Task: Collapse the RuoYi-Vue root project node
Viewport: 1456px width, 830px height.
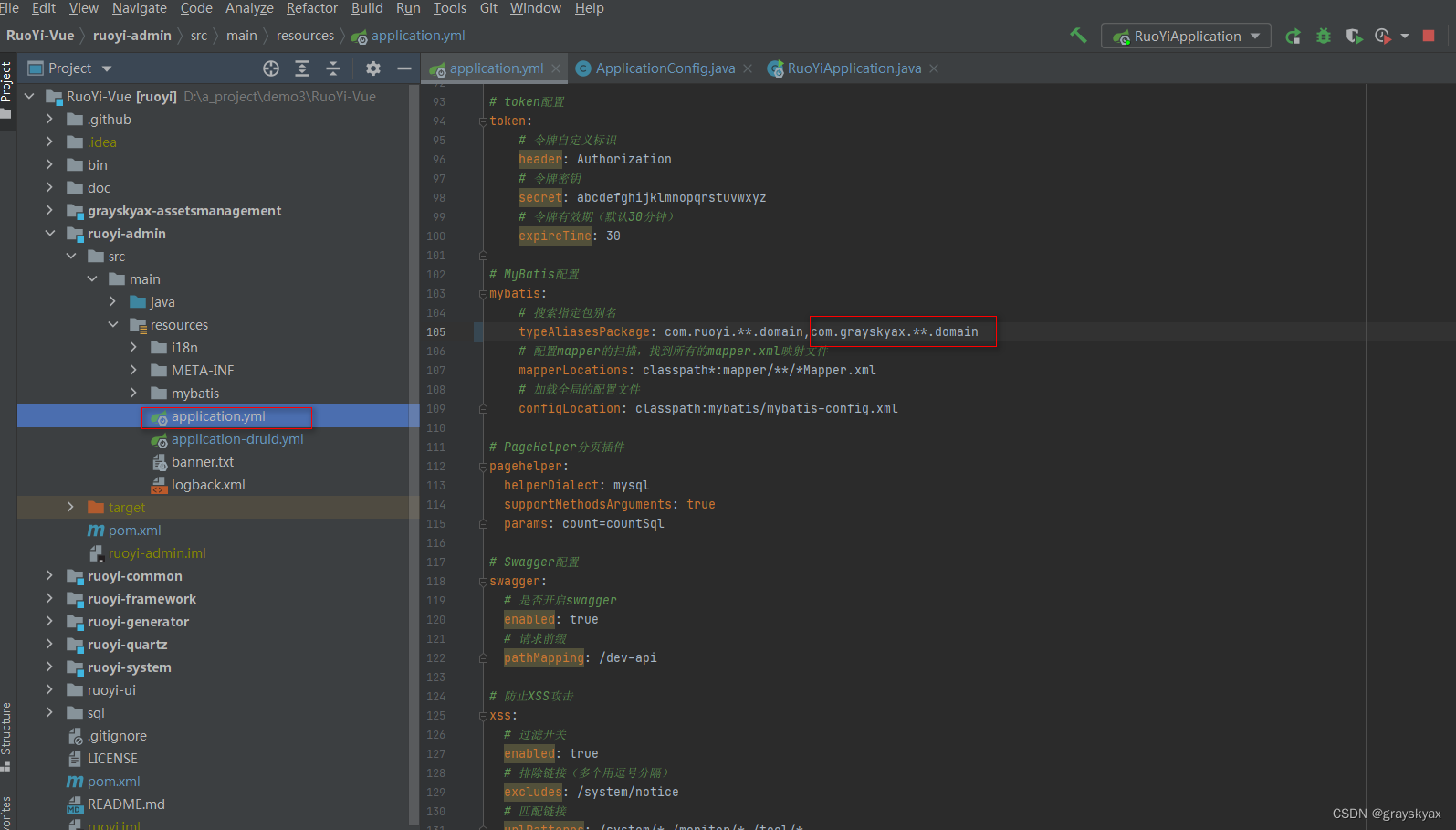Action: [x=29, y=96]
